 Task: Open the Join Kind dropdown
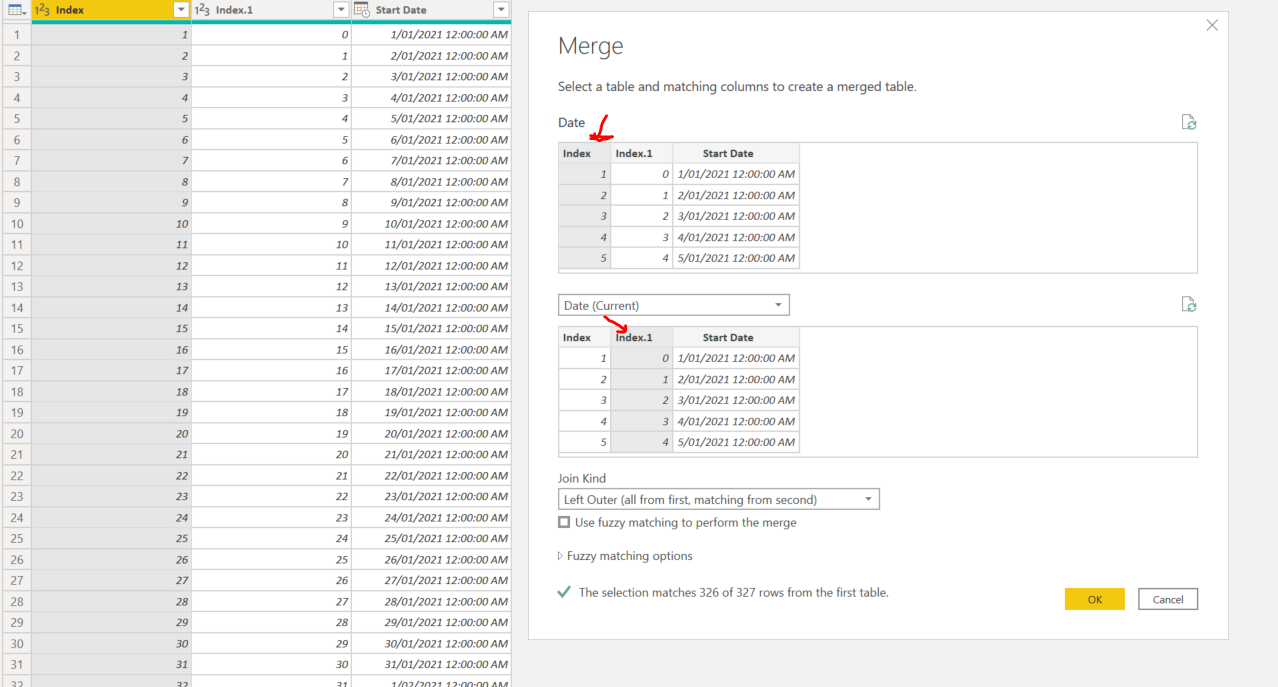719,499
